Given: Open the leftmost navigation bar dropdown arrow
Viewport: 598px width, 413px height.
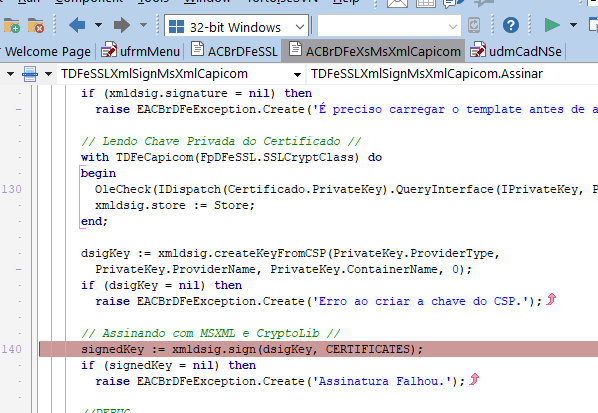Looking at the screenshot, I should pos(10,74).
